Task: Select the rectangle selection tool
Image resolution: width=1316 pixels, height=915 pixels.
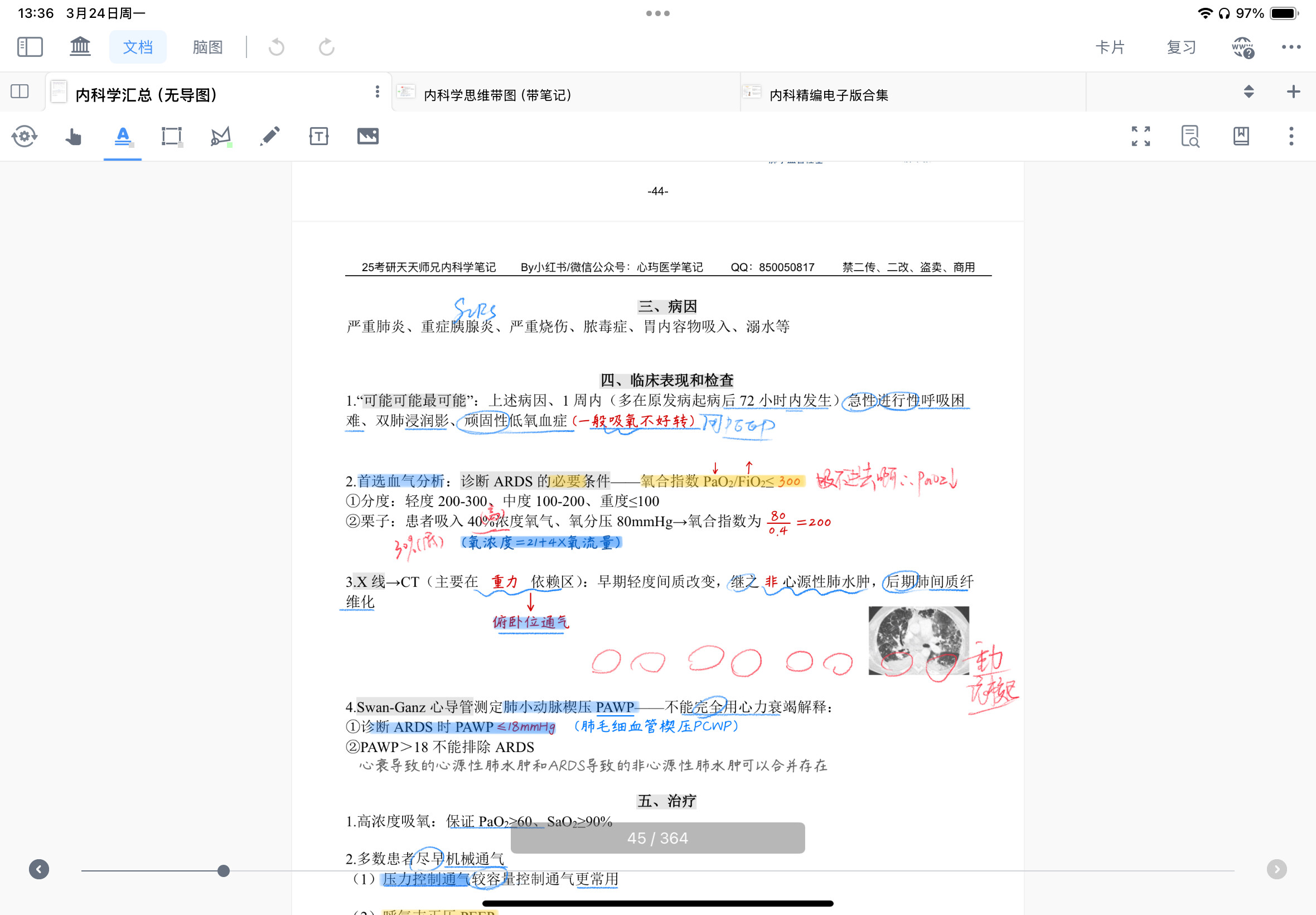Action: (172, 137)
